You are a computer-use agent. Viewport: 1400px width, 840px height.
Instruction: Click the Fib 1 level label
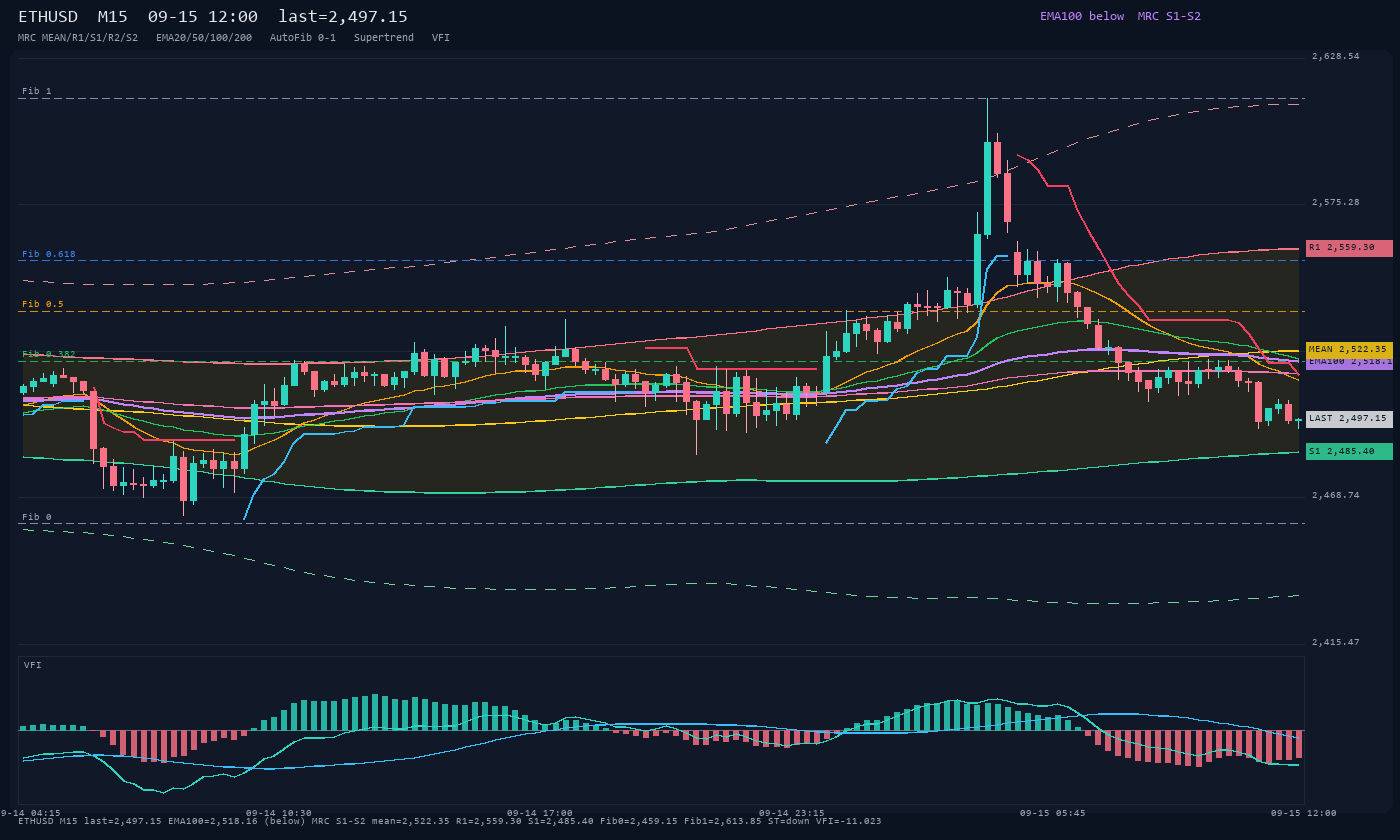tap(37, 91)
